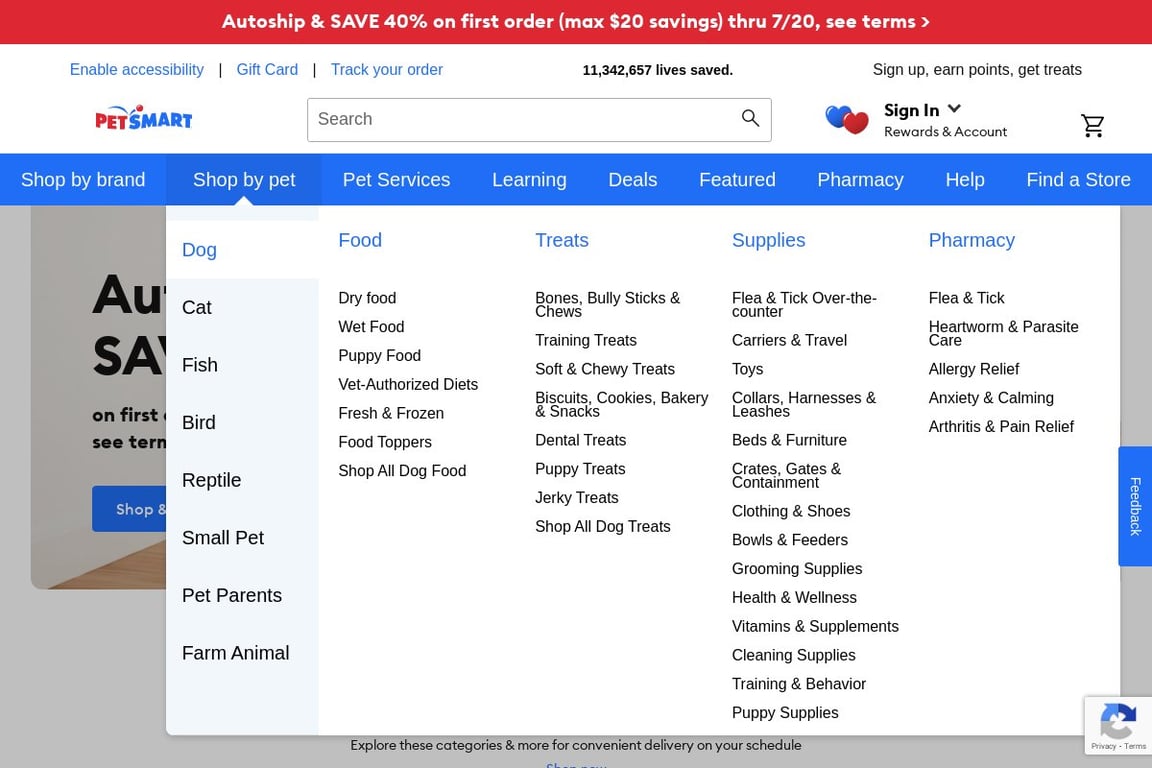Screen dimensions: 1152x768
Task: Open Jerky Treats link
Action: pos(577,498)
